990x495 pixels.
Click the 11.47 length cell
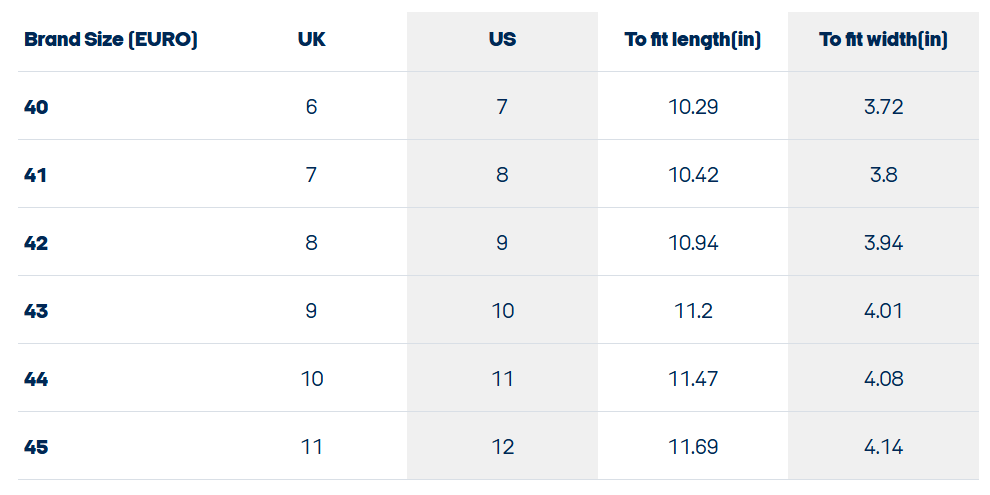click(693, 379)
